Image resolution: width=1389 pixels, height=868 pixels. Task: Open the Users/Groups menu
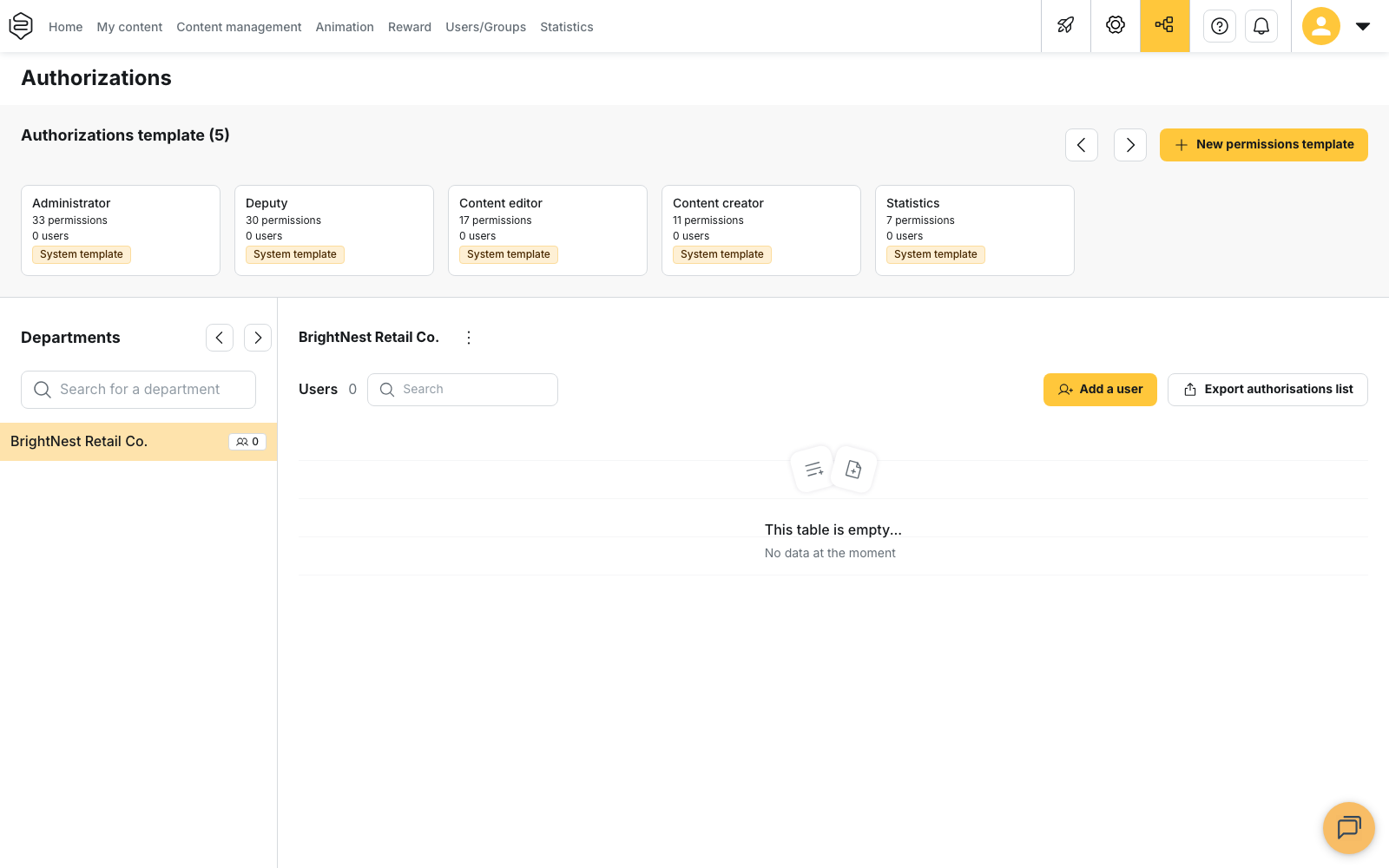pos(486,27)
